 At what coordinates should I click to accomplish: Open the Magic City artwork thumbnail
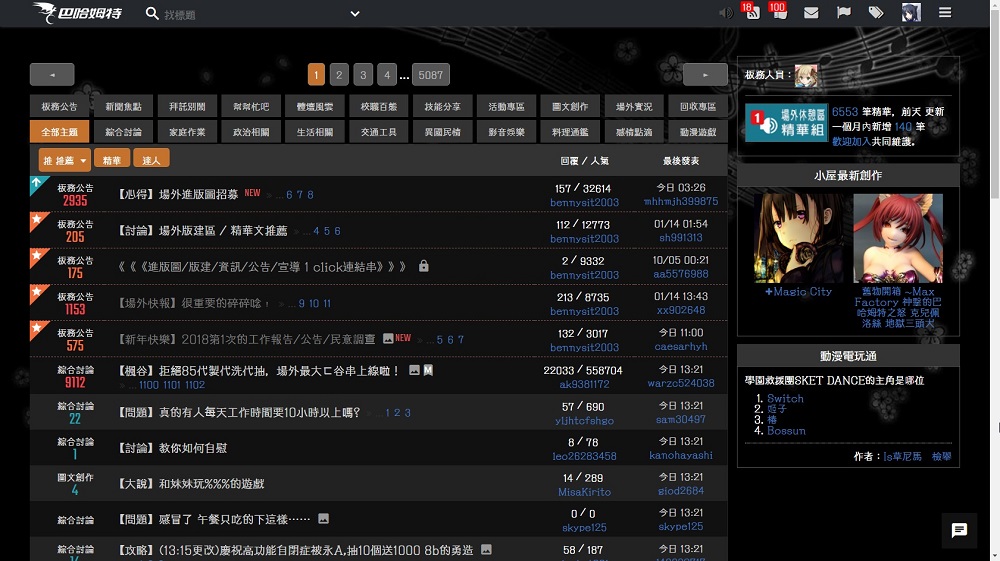pos(798,238)
